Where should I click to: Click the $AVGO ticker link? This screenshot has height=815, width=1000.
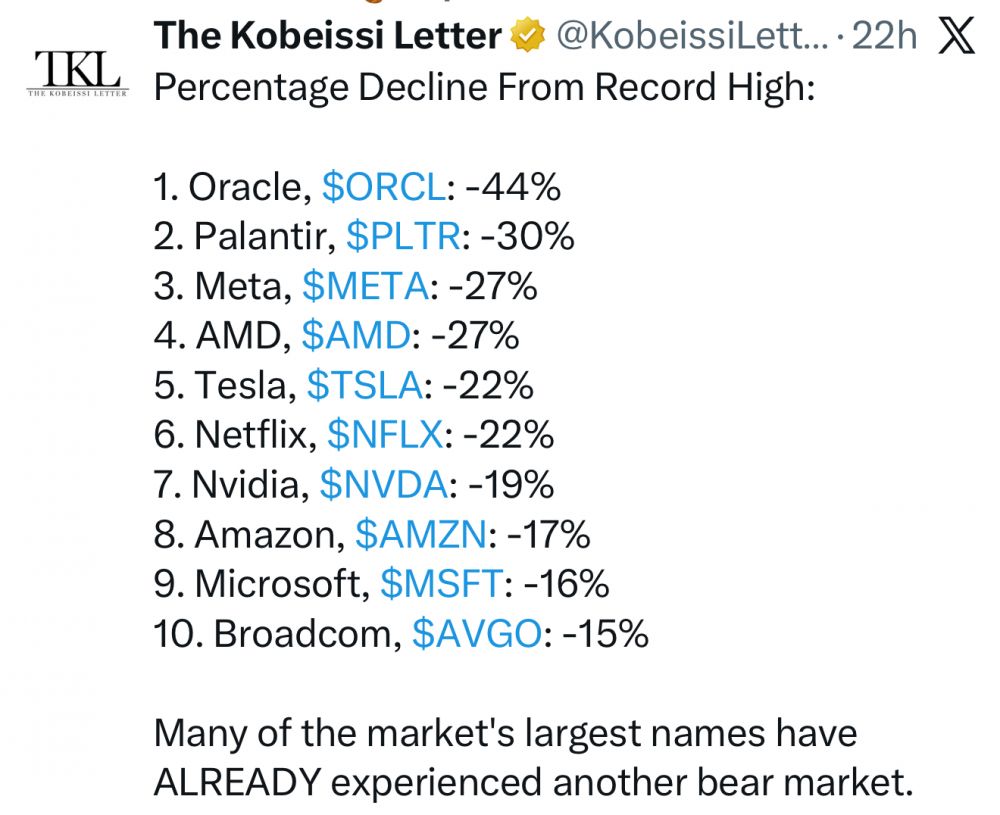475,634
